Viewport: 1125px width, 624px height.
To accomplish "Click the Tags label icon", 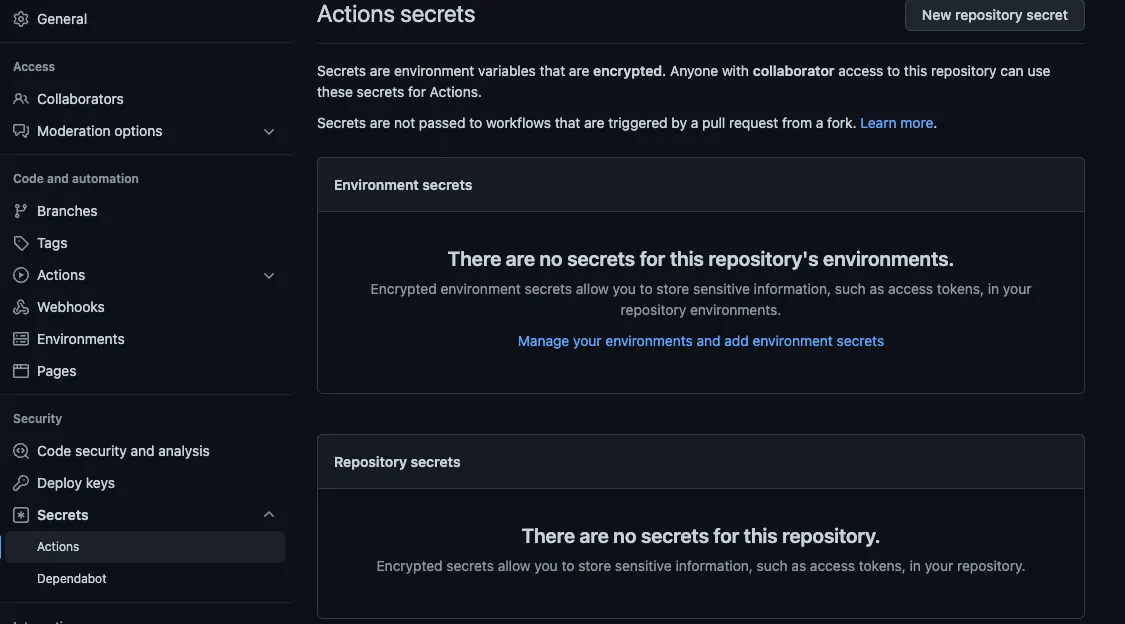I will click(x=21, y=243).
